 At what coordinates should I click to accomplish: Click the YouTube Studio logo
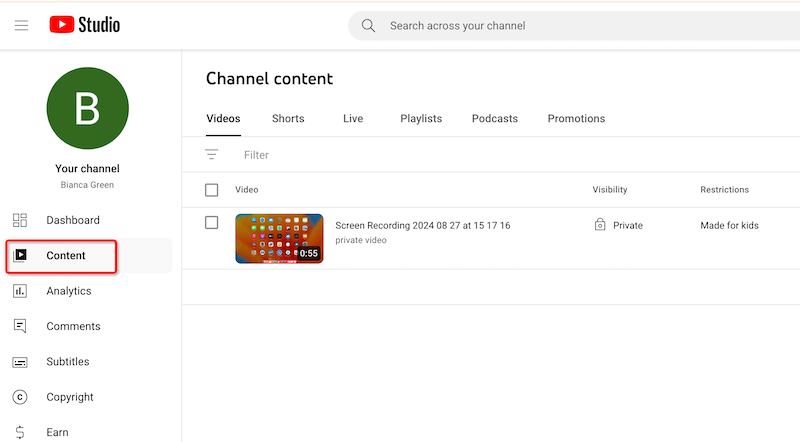[x=85, y=25]
